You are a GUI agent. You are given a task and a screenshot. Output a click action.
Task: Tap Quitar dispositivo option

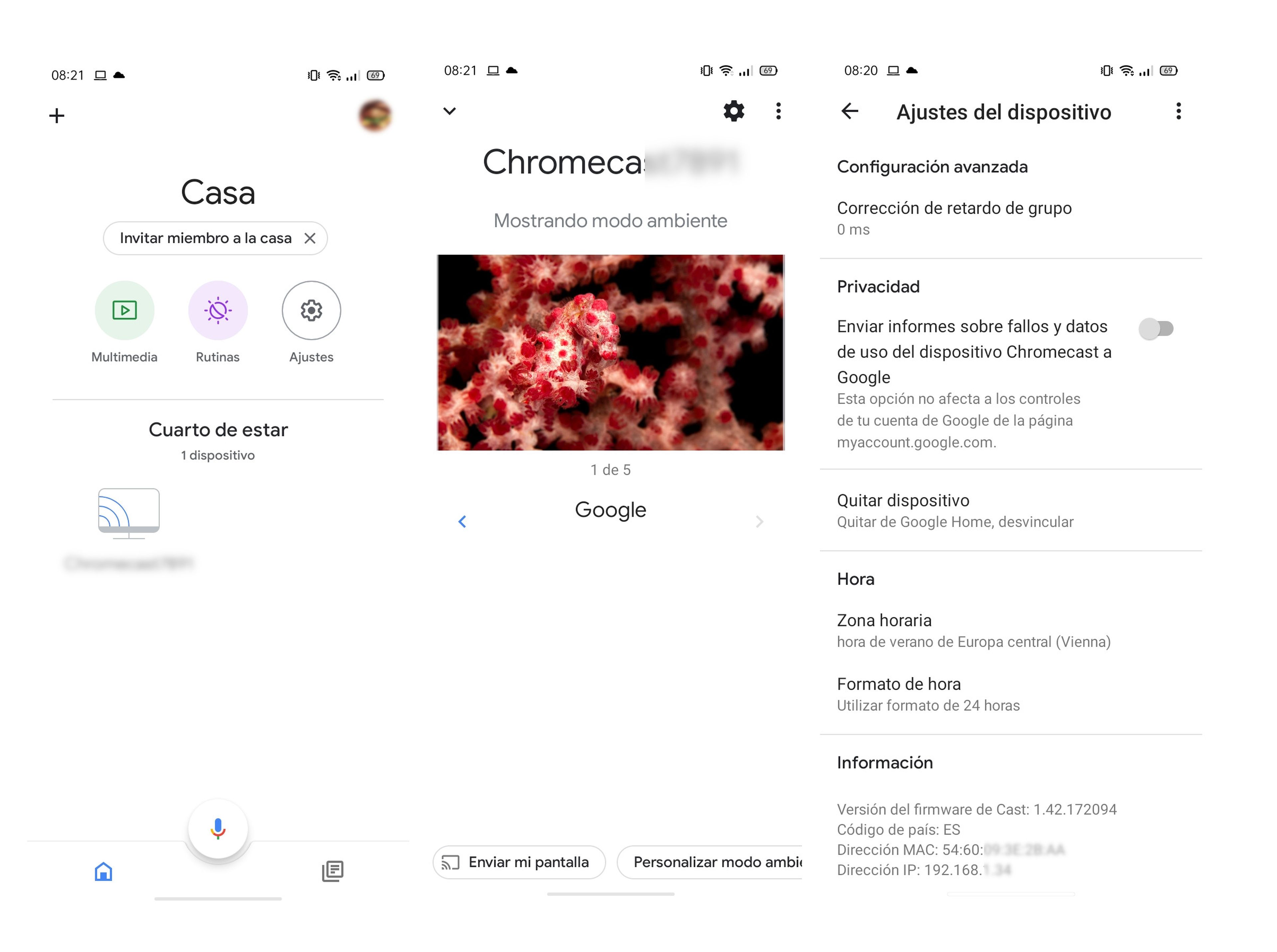(1010, 510)
